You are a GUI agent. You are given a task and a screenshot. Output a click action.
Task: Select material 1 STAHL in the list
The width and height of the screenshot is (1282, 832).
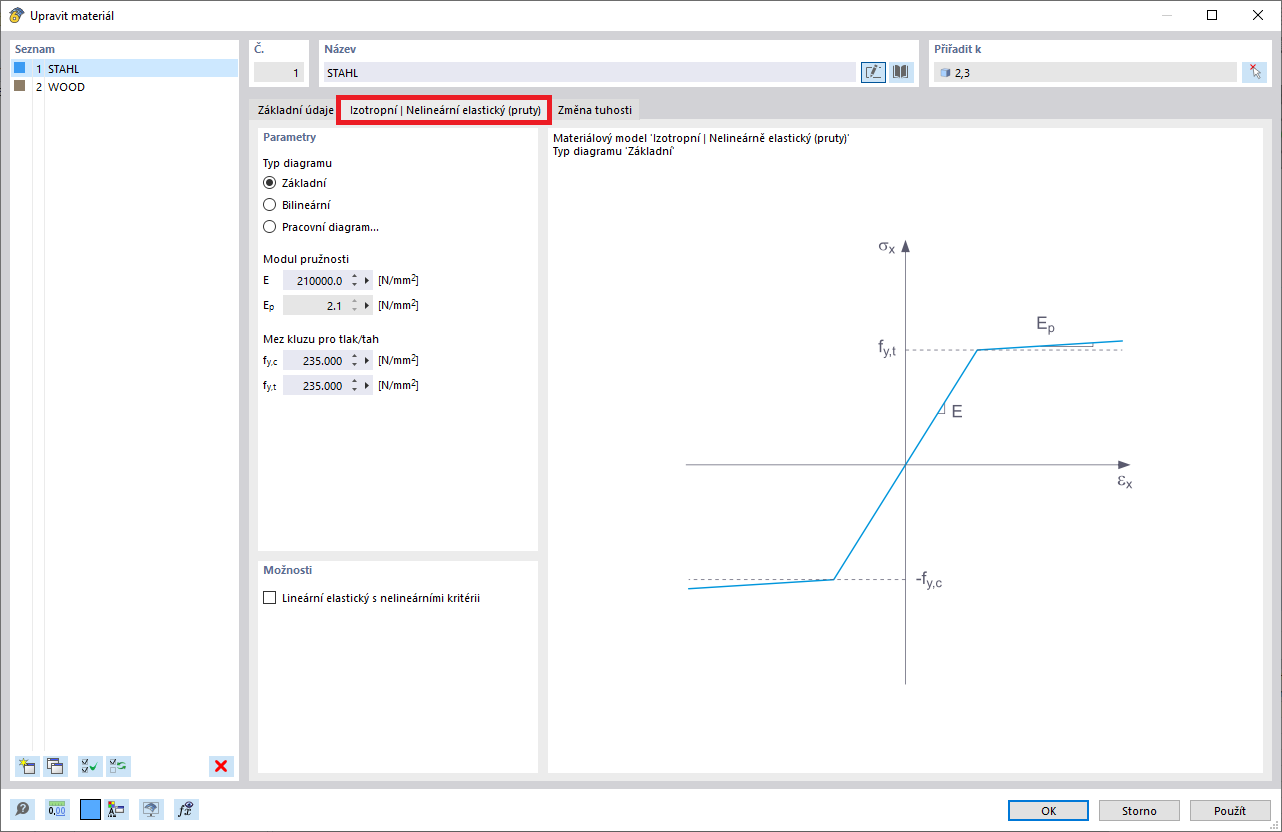tap(125, 69)
